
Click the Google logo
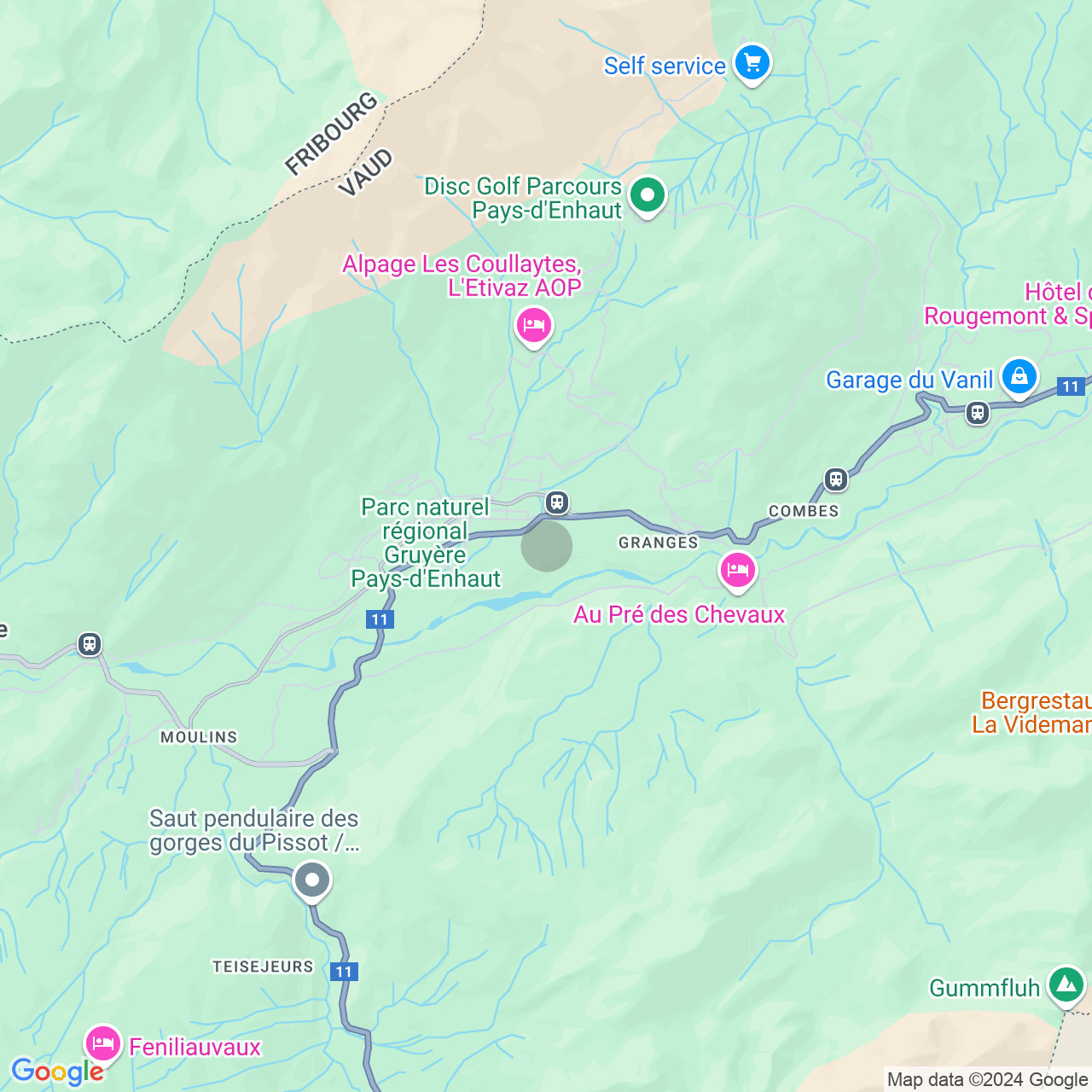pyautogui.click(x=57, y=1072)
